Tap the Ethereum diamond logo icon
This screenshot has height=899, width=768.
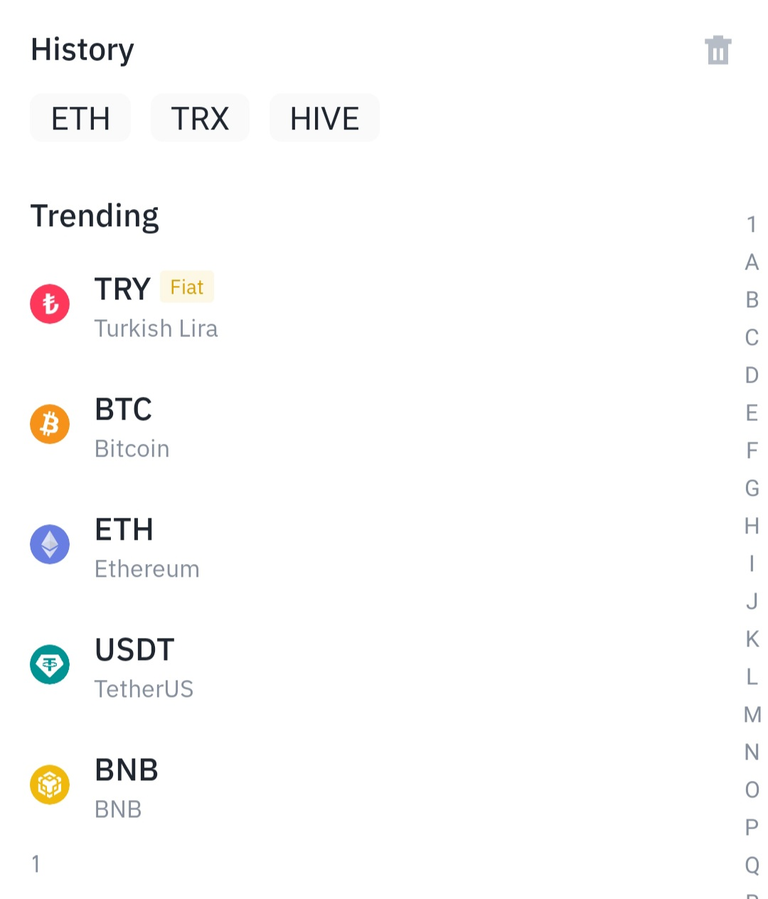(x=50, y=544)
